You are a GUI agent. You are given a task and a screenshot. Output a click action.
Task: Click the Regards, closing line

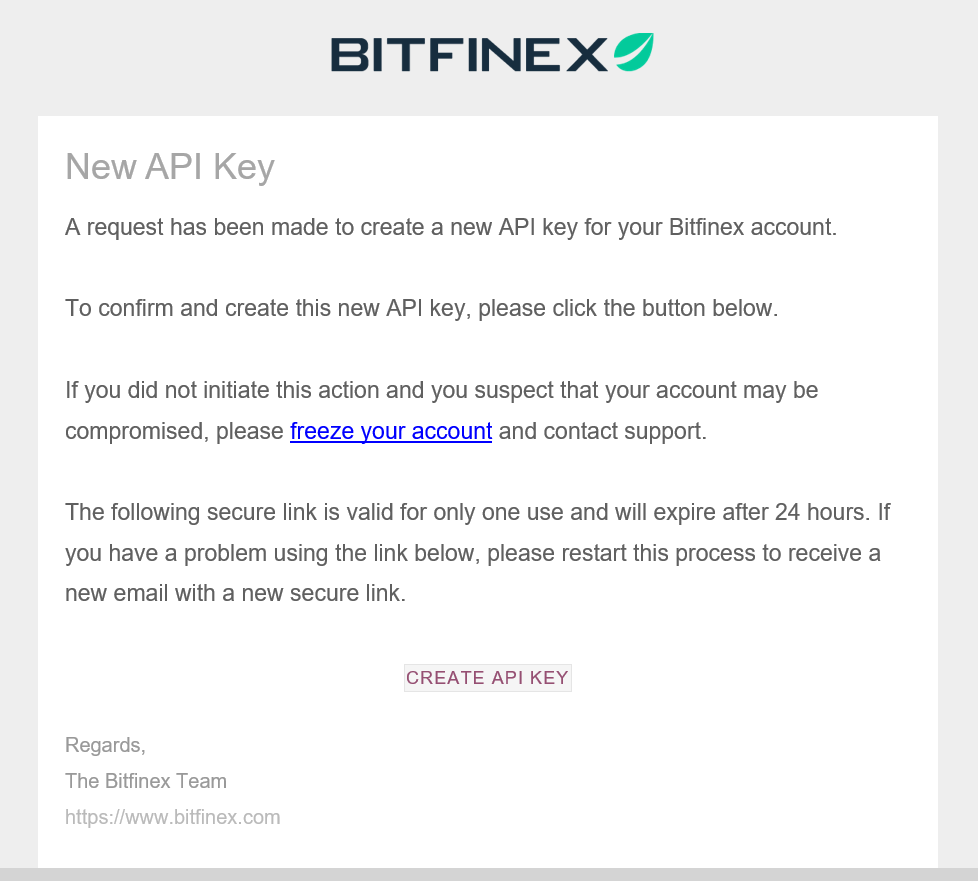[x=105, y=745]
